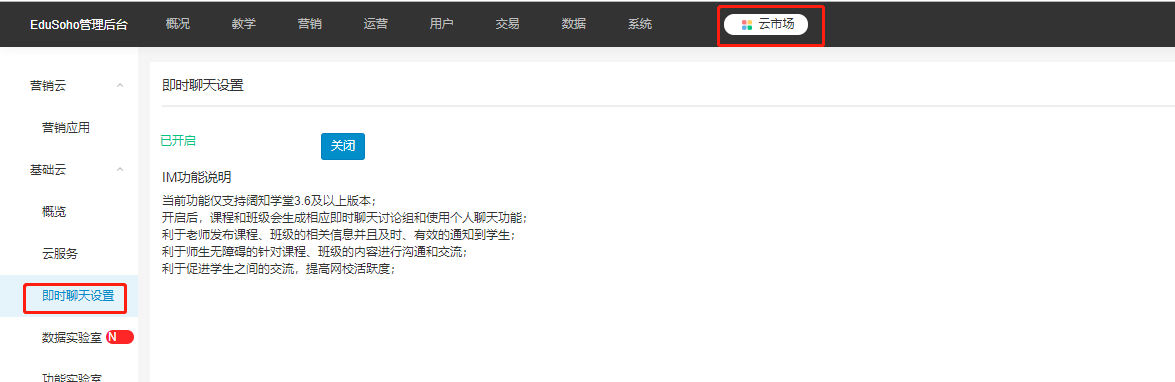Open the 数据 top menu
The width and height of the screenshot is (1175, 382).
573,24
